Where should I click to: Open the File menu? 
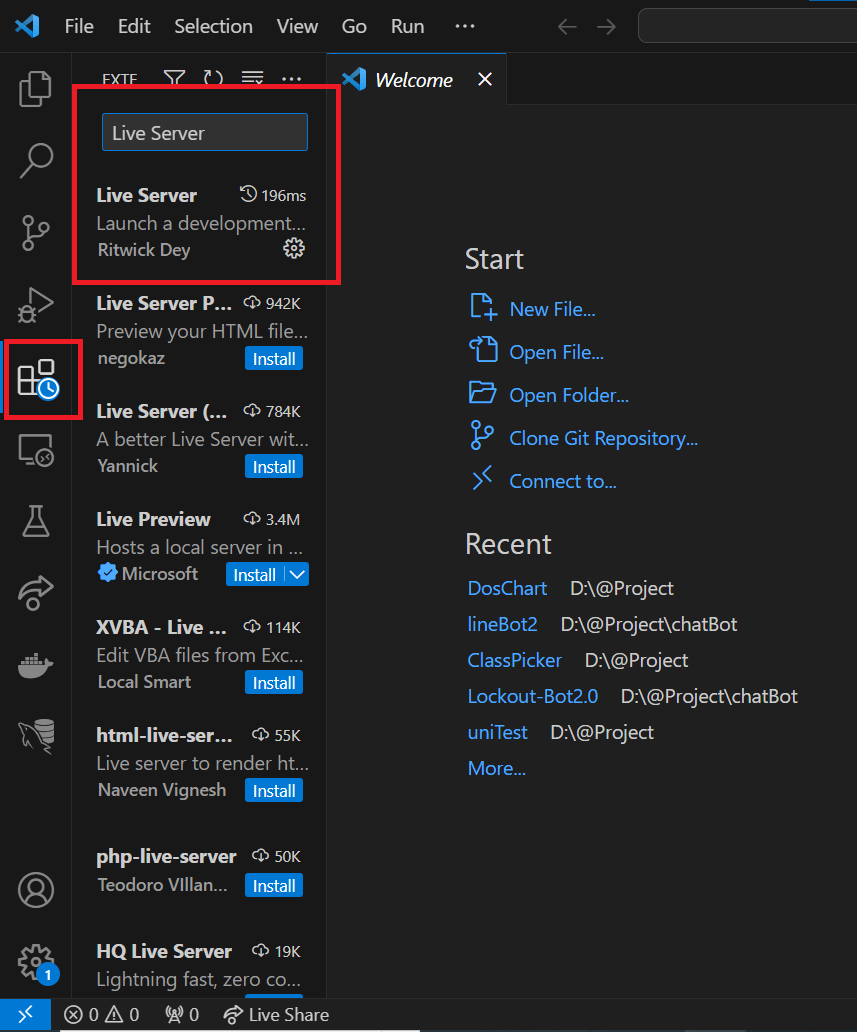[x=79, y=26]
